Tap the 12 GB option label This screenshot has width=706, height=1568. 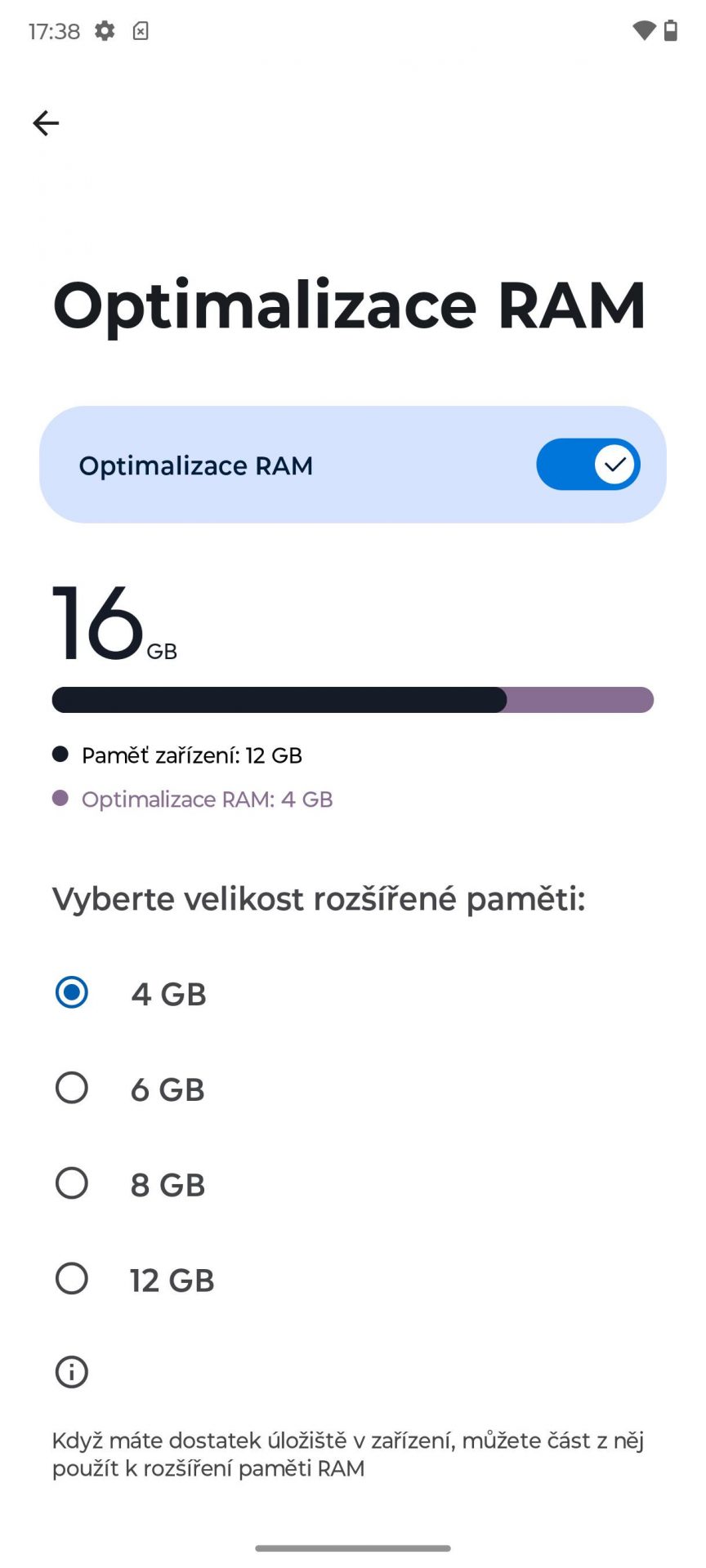coord(172,1281)
